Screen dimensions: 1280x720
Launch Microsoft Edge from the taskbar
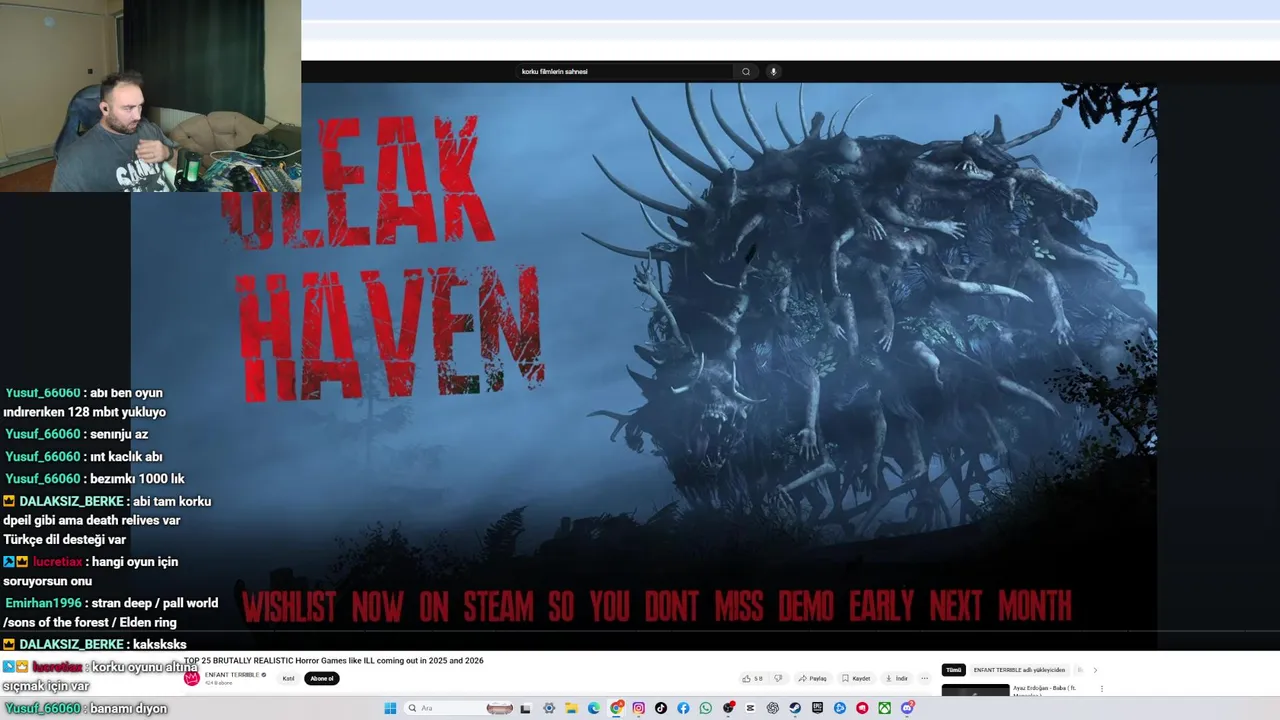[x=594, y=708]
